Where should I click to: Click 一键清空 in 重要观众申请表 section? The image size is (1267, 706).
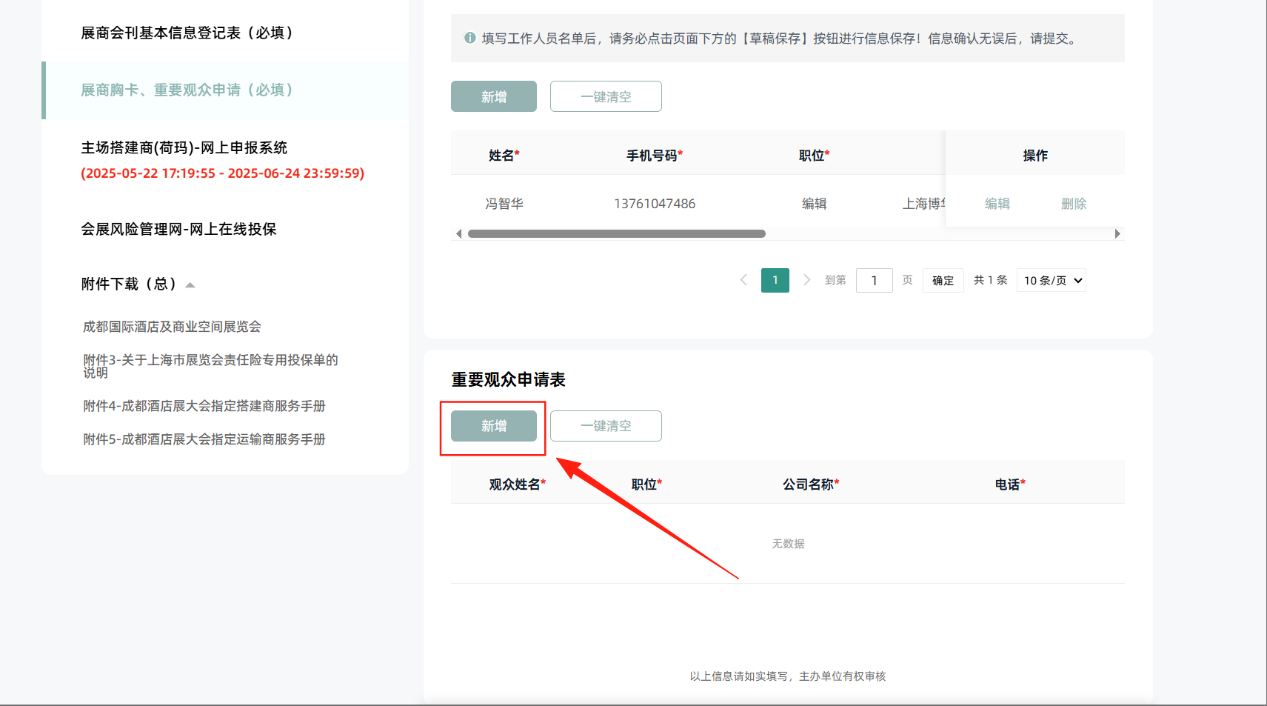606,426
